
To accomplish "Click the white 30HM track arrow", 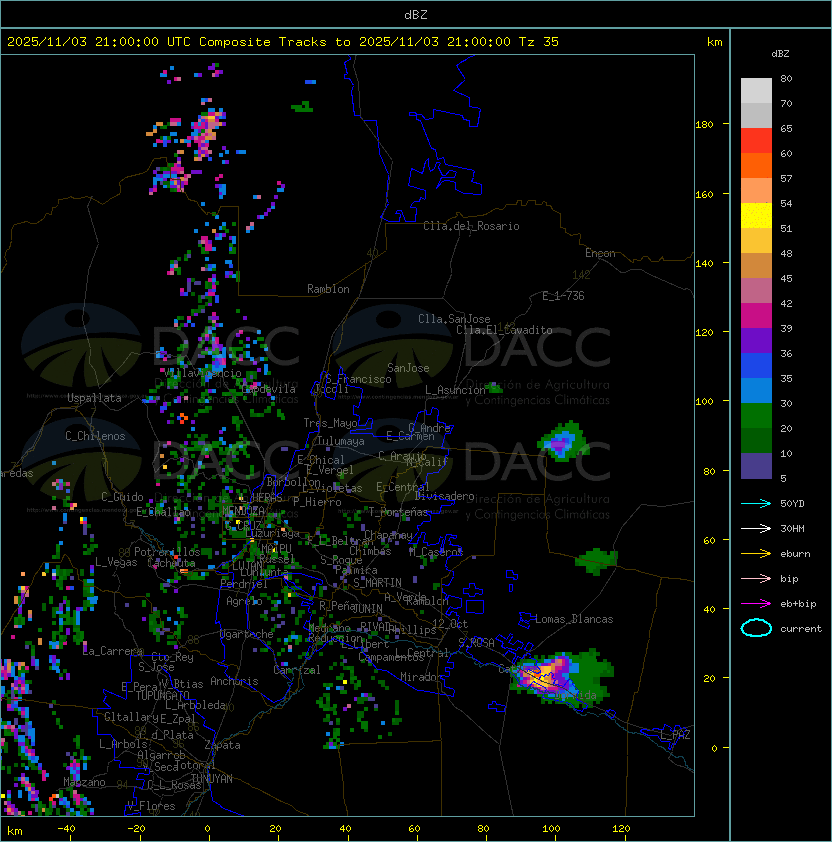I will tap(756, 528).
